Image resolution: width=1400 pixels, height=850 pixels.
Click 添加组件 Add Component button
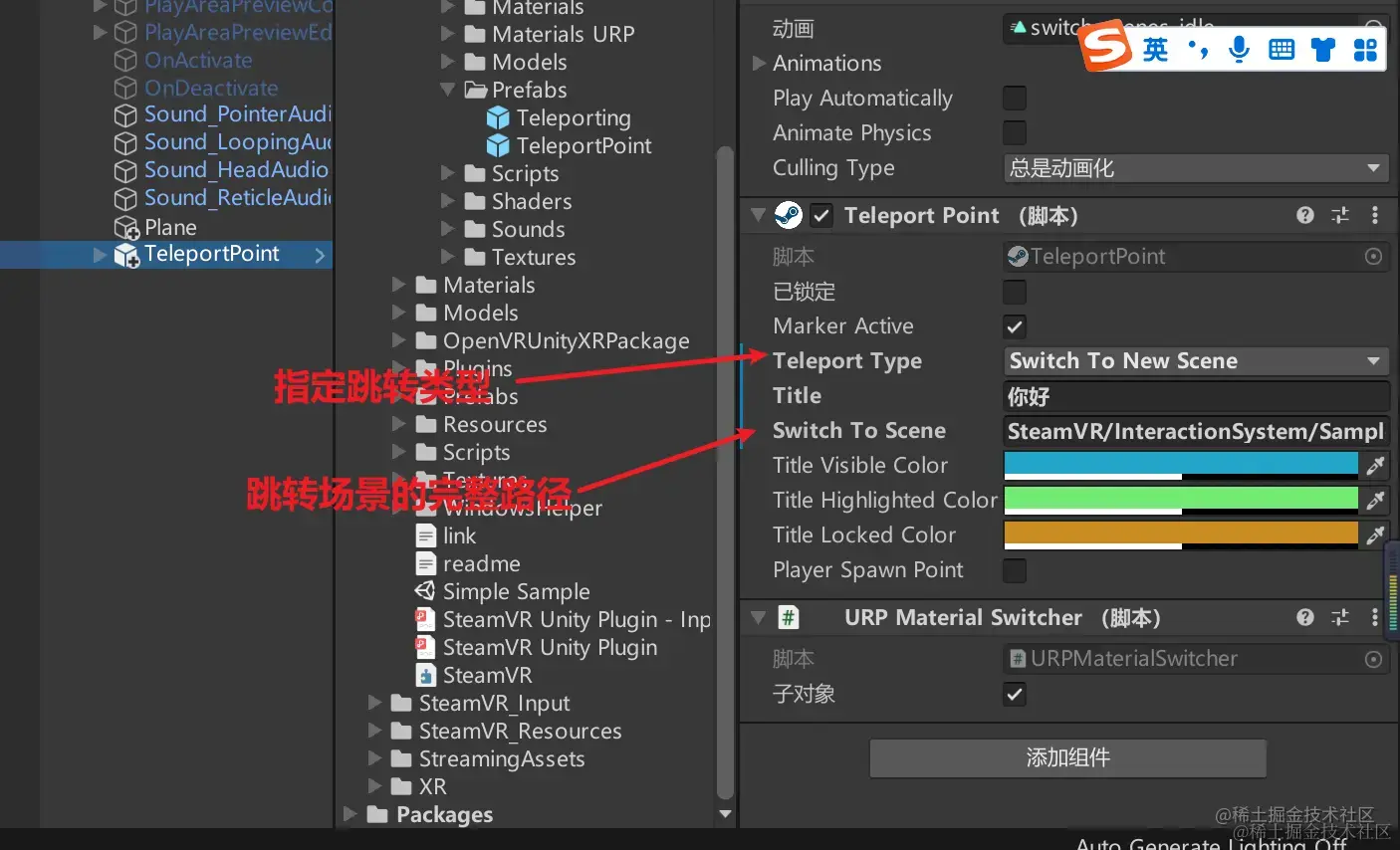pos(1067,757)
